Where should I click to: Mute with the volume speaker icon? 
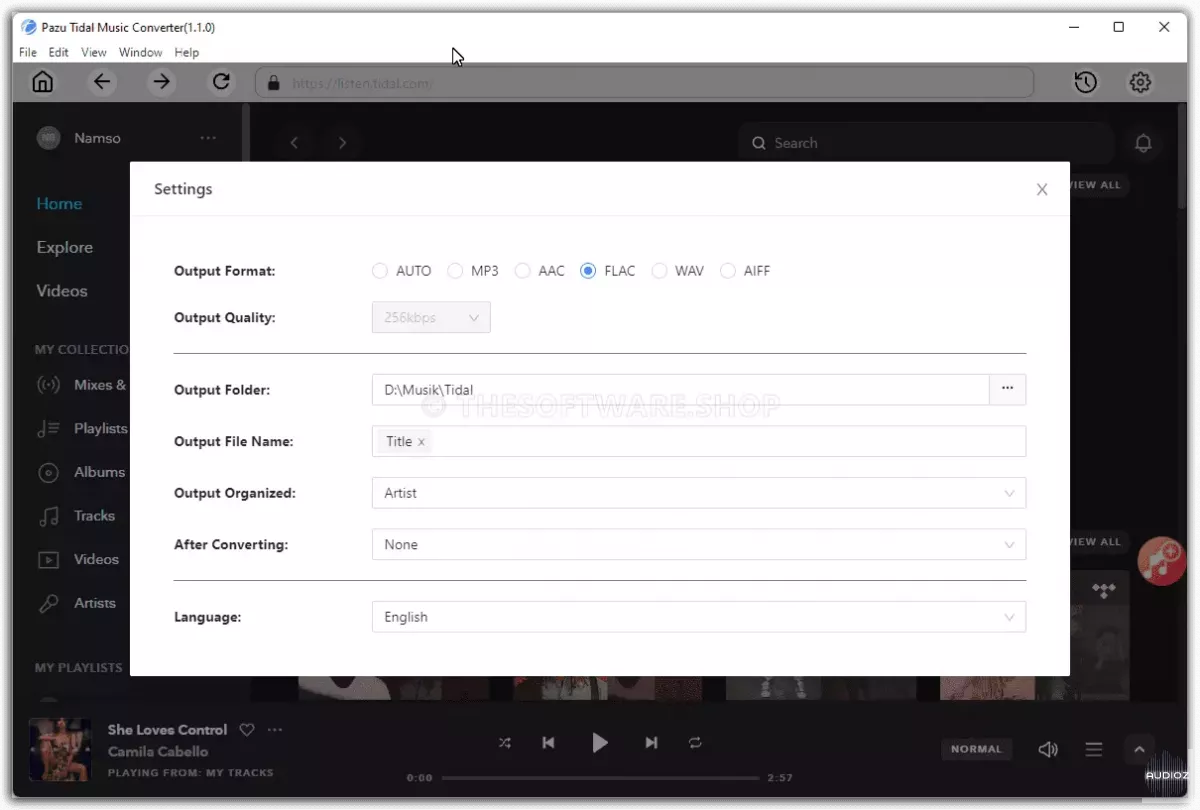pyautogui.click(x=1048, y=749)
